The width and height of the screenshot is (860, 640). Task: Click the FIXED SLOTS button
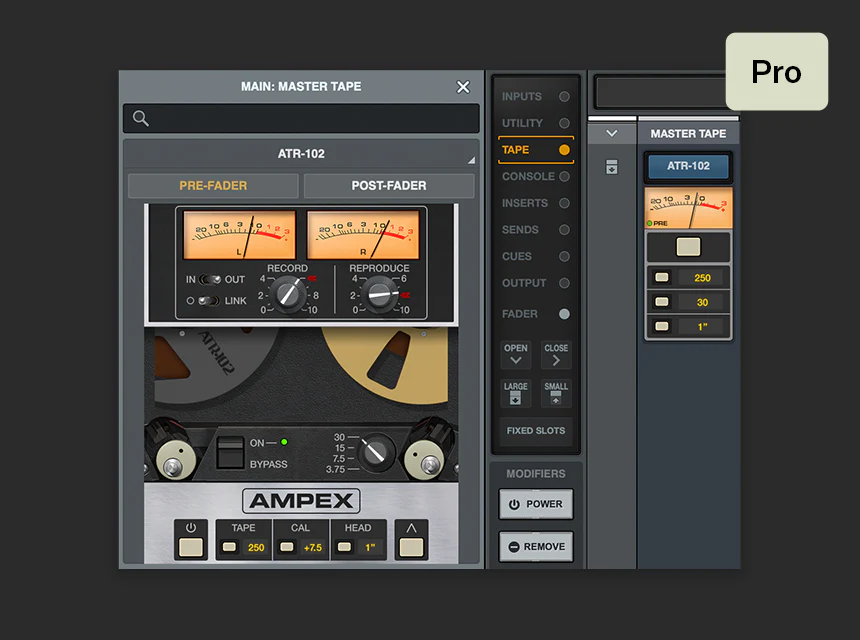tap(536, 431)
